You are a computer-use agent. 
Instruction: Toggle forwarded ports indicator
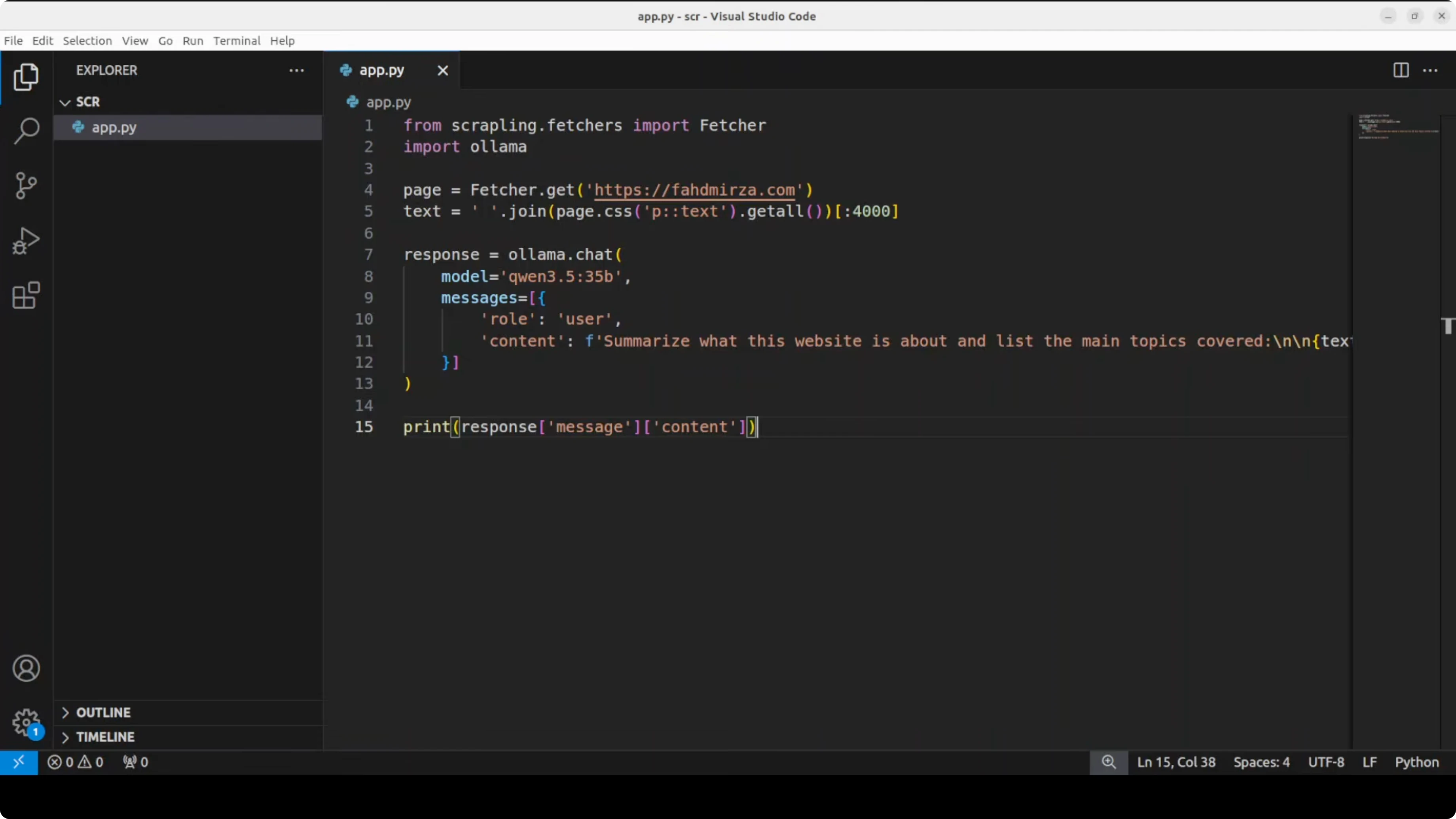[135, 762]
